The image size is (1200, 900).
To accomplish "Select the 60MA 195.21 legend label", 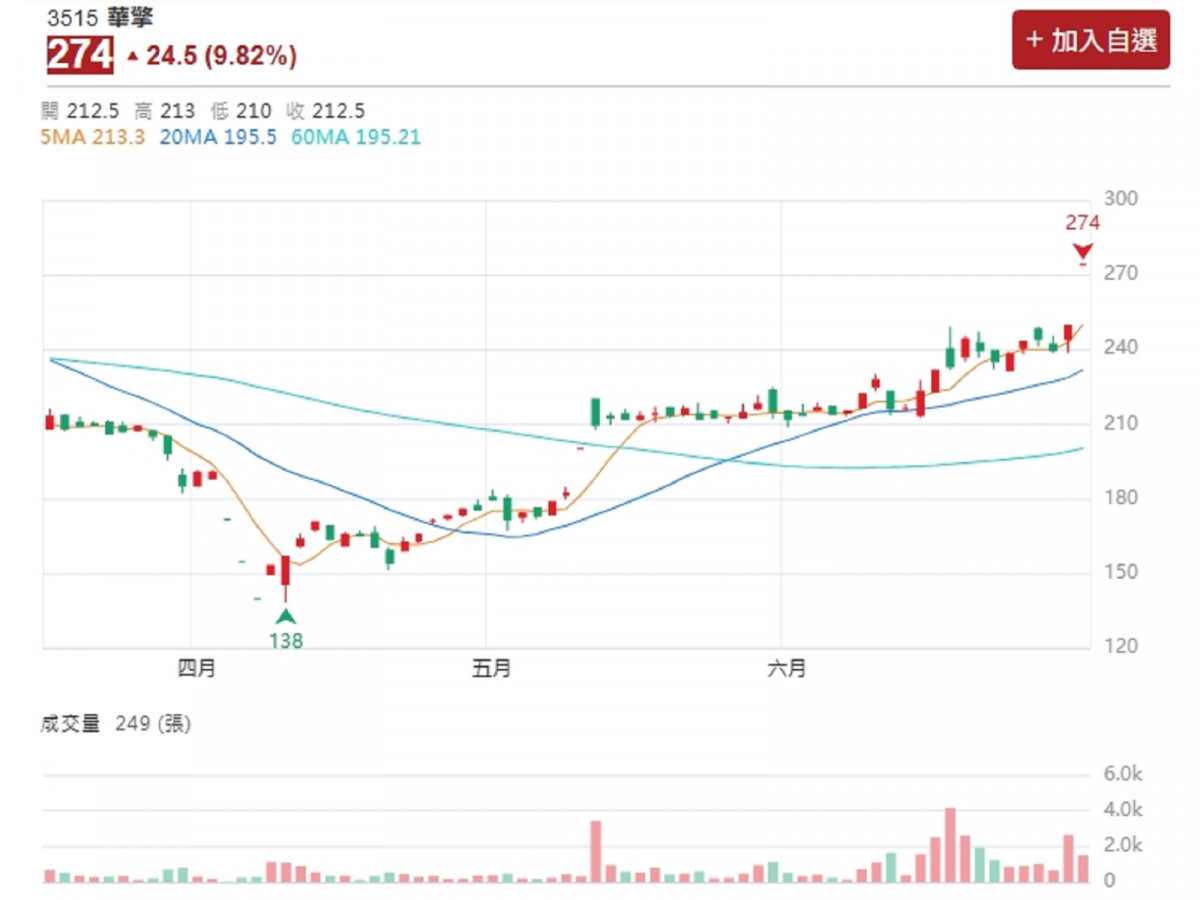I will click(x=356, y=138).
